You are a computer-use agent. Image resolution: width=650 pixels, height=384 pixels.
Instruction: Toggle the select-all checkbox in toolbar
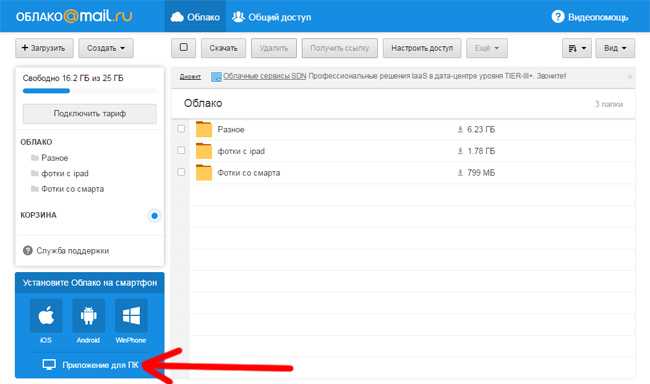point(184,48)
